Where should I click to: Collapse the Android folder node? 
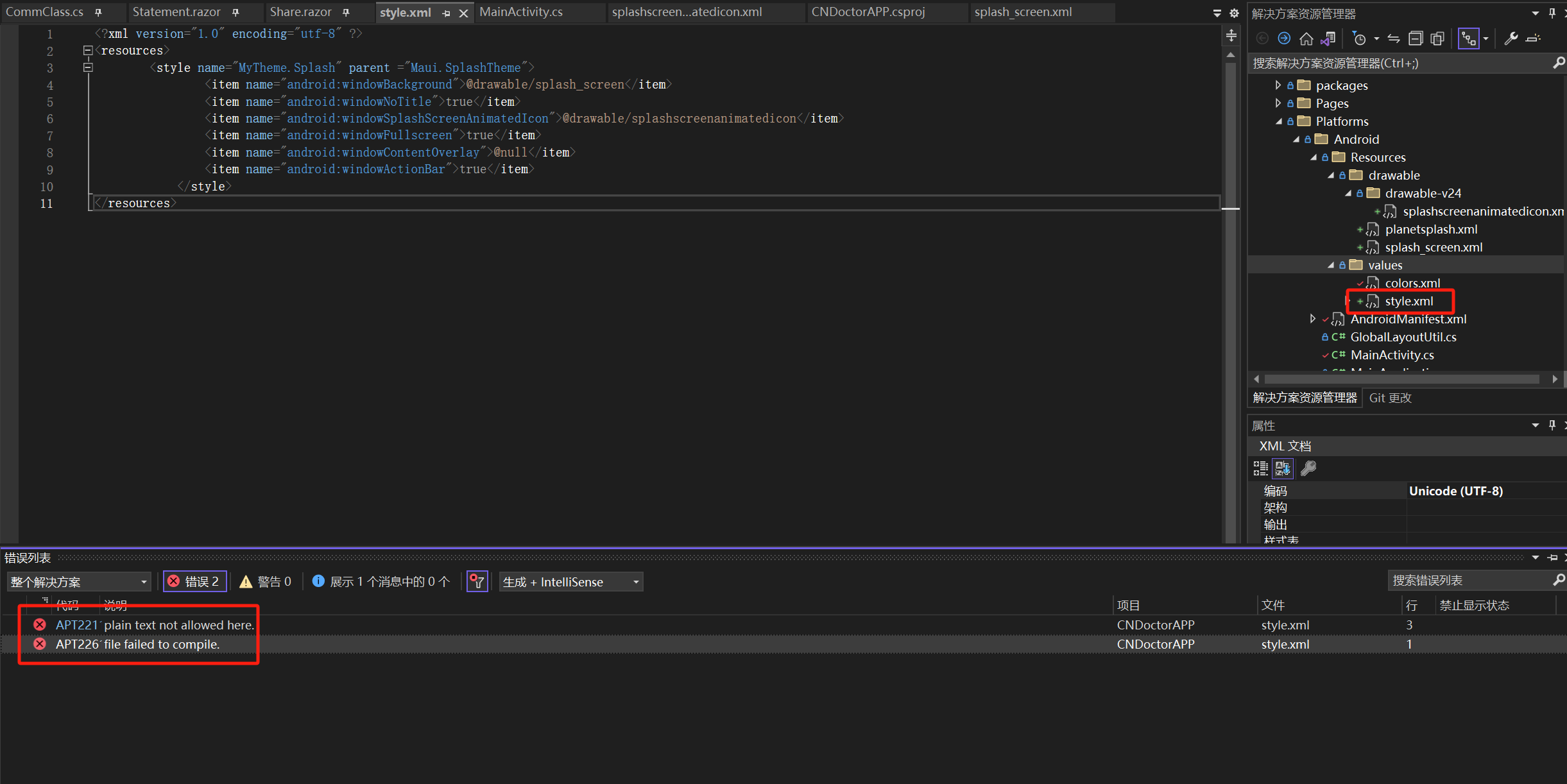[1296, 139]
